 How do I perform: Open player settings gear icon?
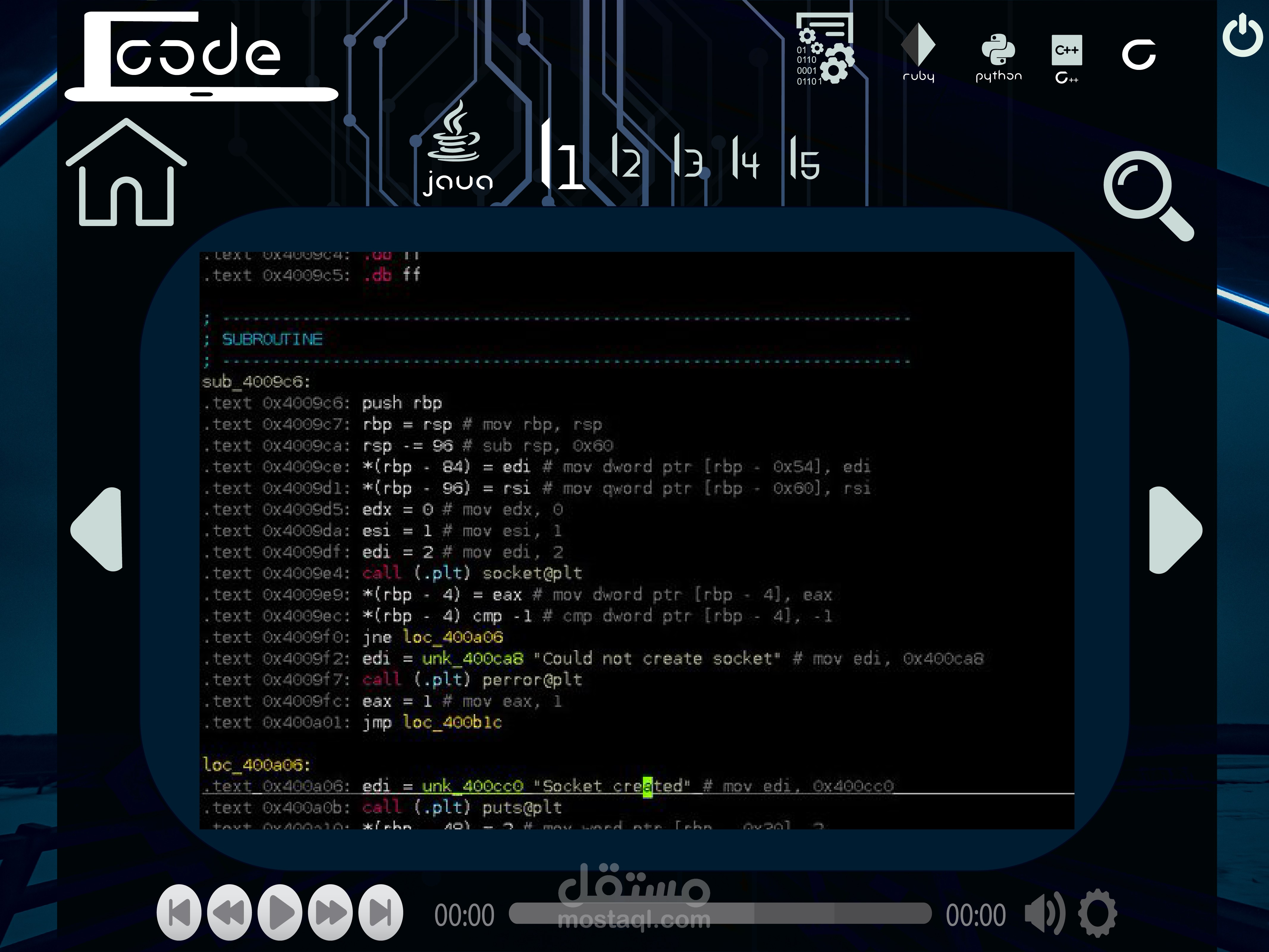coord(1097,913)
